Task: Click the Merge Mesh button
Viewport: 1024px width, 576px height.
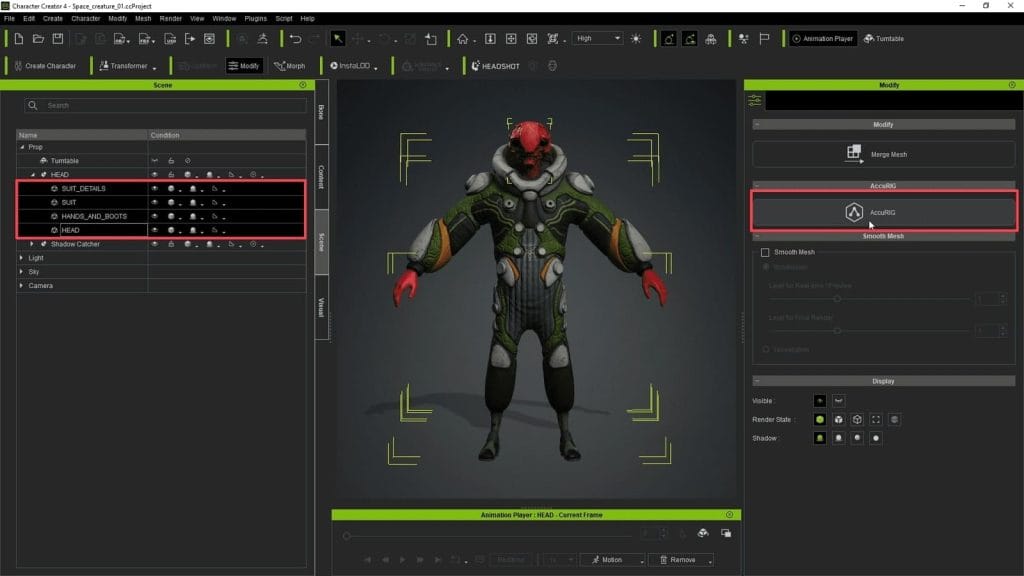Action: (884, 153)
